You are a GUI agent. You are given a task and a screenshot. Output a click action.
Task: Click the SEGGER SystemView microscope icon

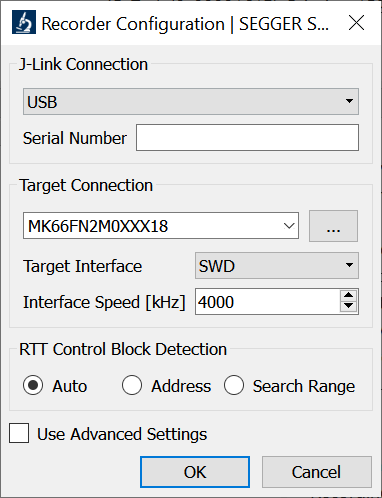[24, 22]
